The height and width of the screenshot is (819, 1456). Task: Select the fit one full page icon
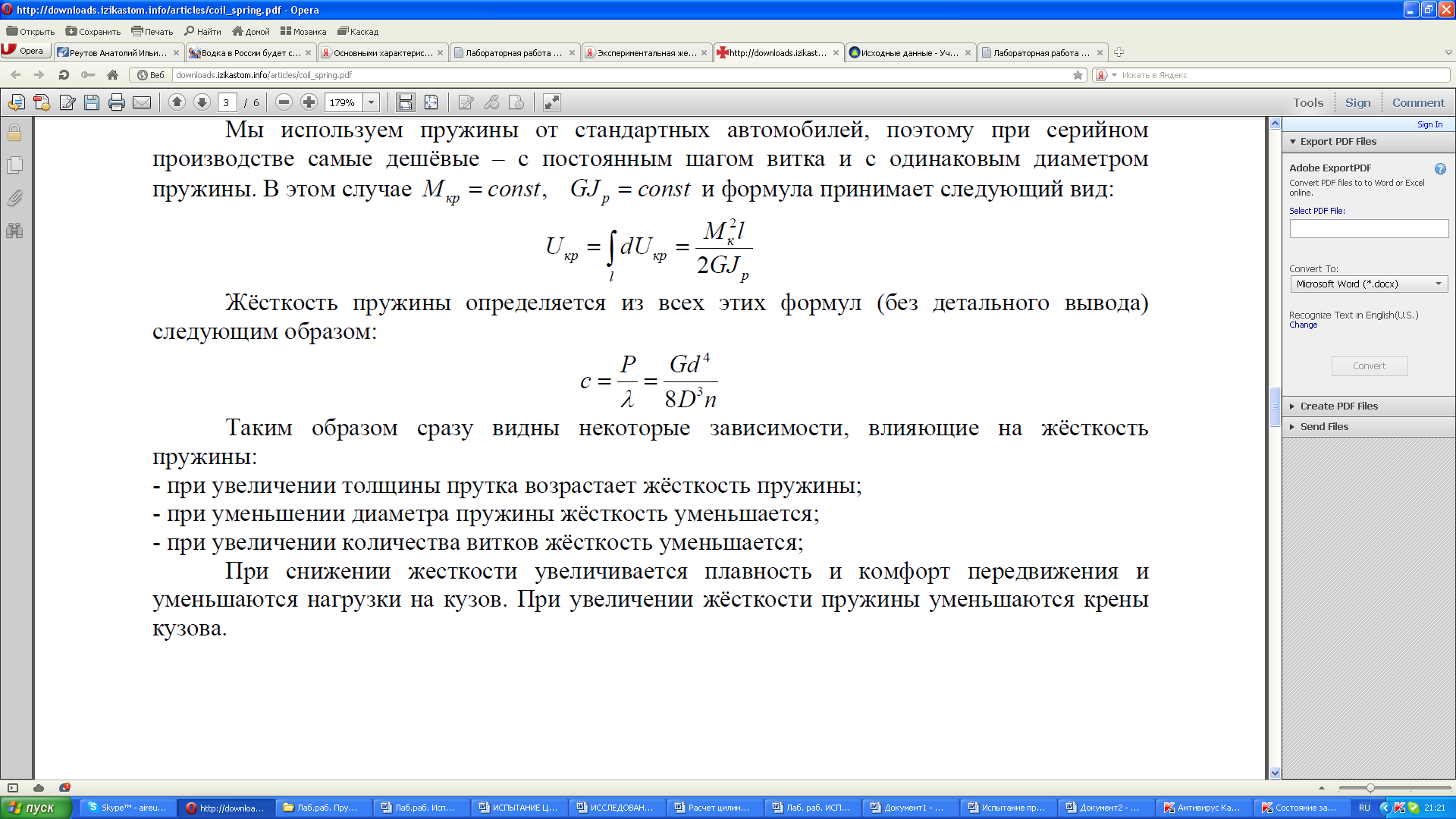tap(431, 102)
